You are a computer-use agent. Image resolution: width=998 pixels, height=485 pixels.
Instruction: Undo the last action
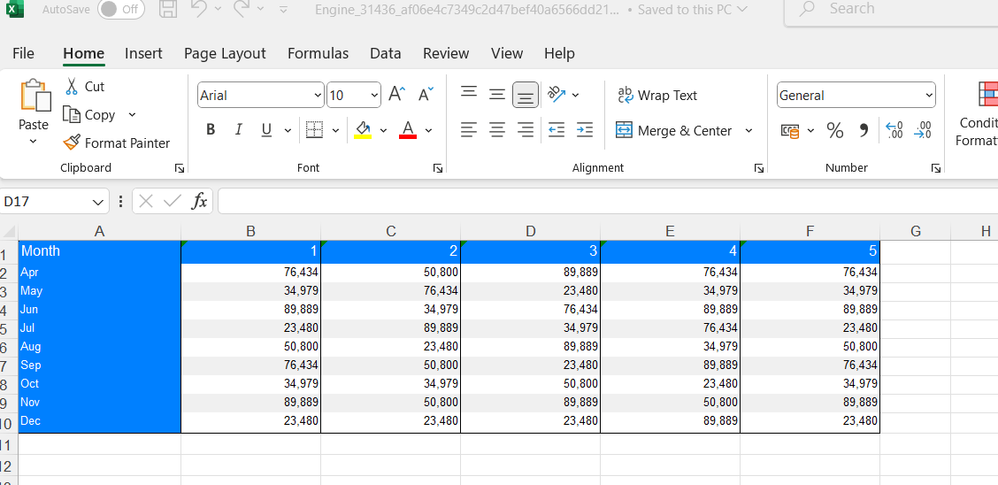pos(199,9)
